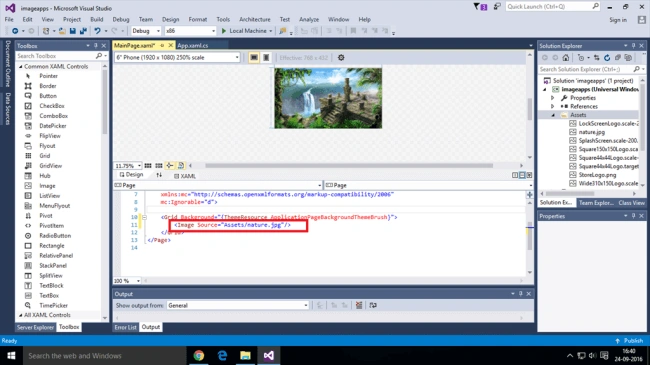Open the Team Explorer tab
The width and height of the screenshot is (650, 365).
[x=596, y=203]
